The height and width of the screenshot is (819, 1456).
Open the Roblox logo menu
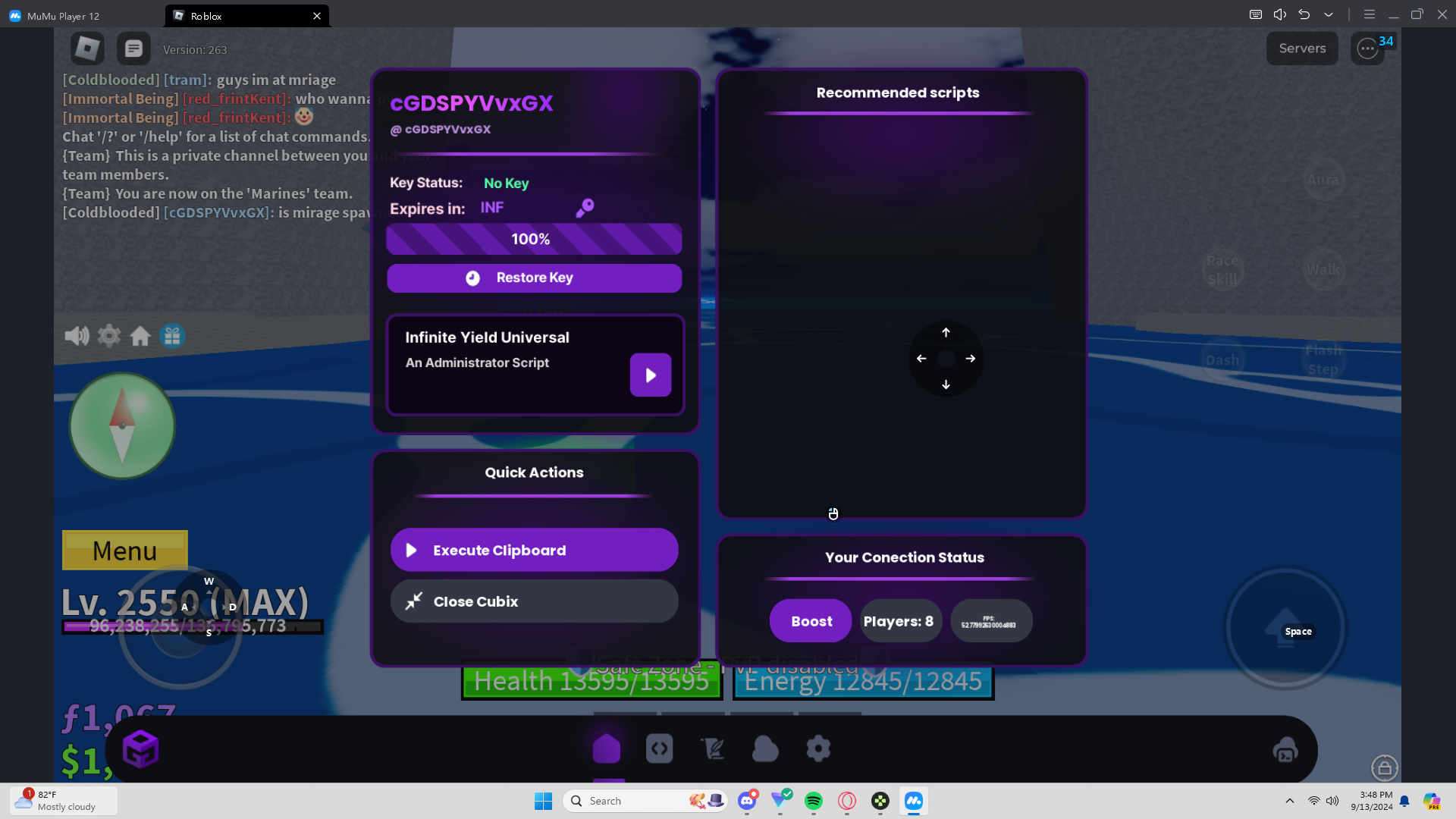[87, 49]
